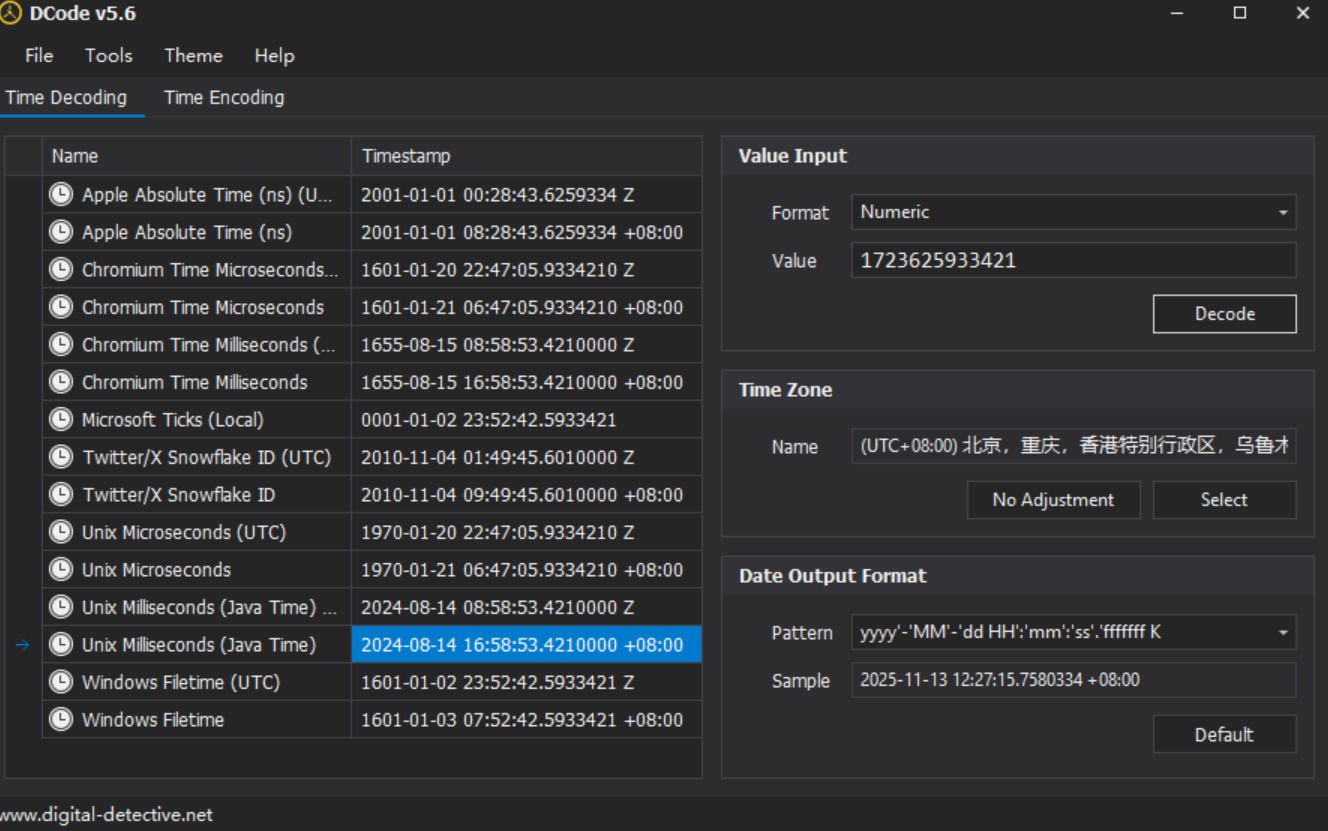Open the File menu
Image resolution: width=1328 pixels, height=831 pixels.
39,56
